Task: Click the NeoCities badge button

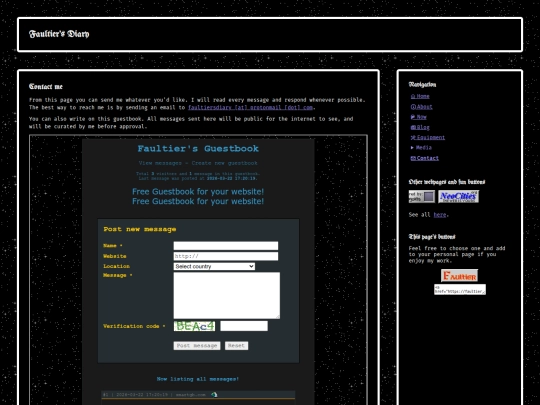Action: [458, 197]
